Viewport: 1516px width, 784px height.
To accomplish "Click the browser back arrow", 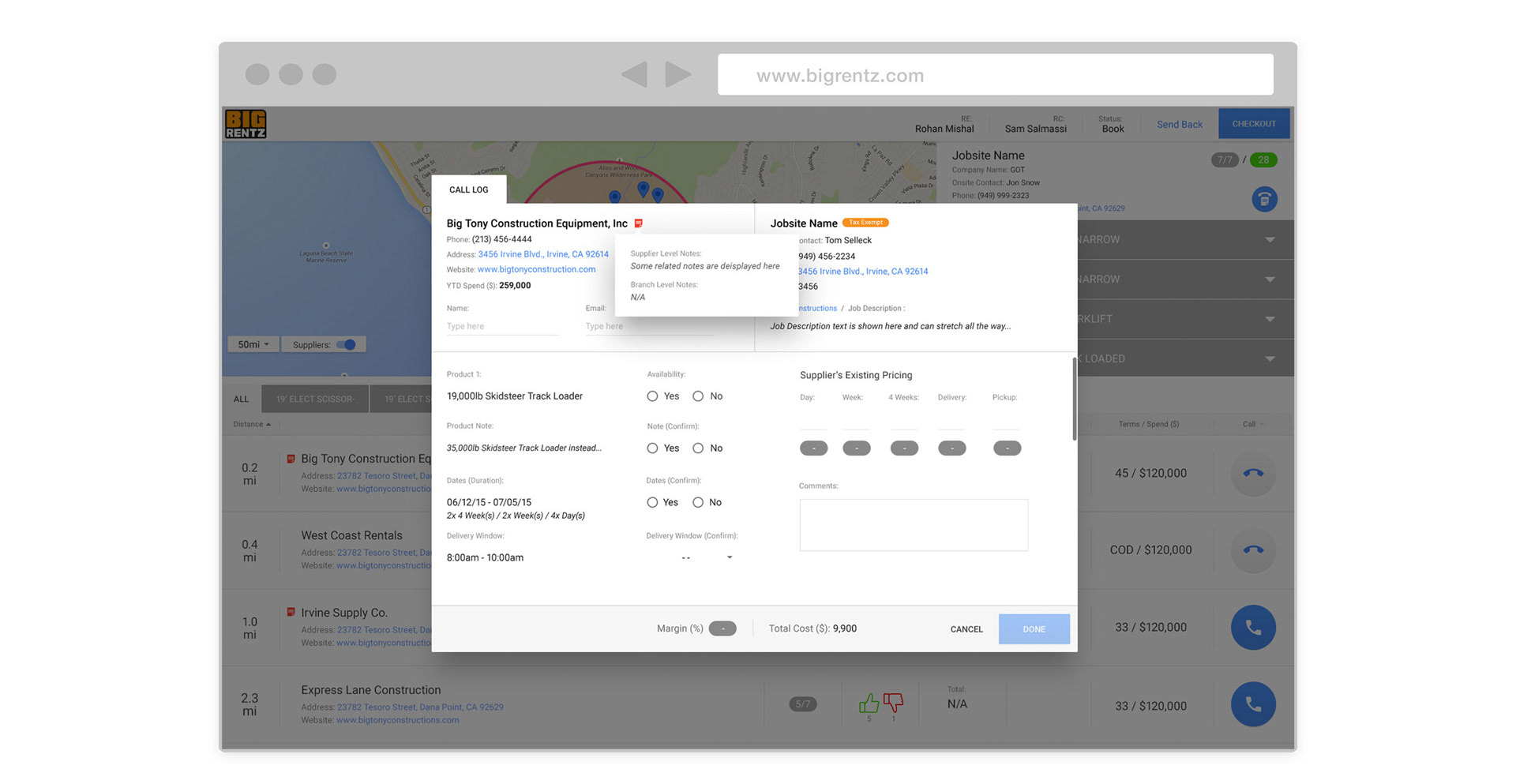I will coord(635,74).
